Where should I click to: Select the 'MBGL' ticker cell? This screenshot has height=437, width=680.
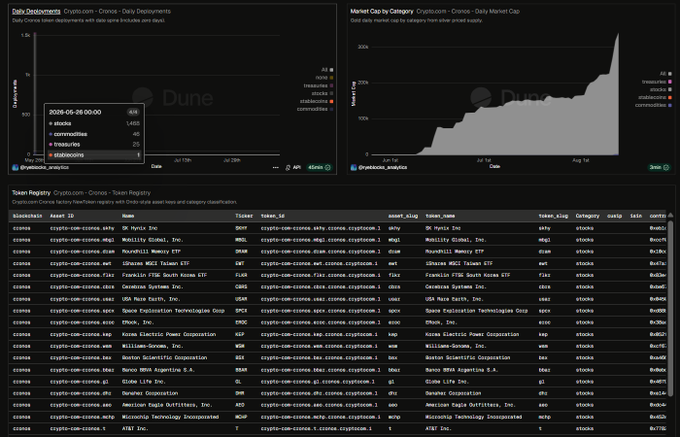[241, 240]
